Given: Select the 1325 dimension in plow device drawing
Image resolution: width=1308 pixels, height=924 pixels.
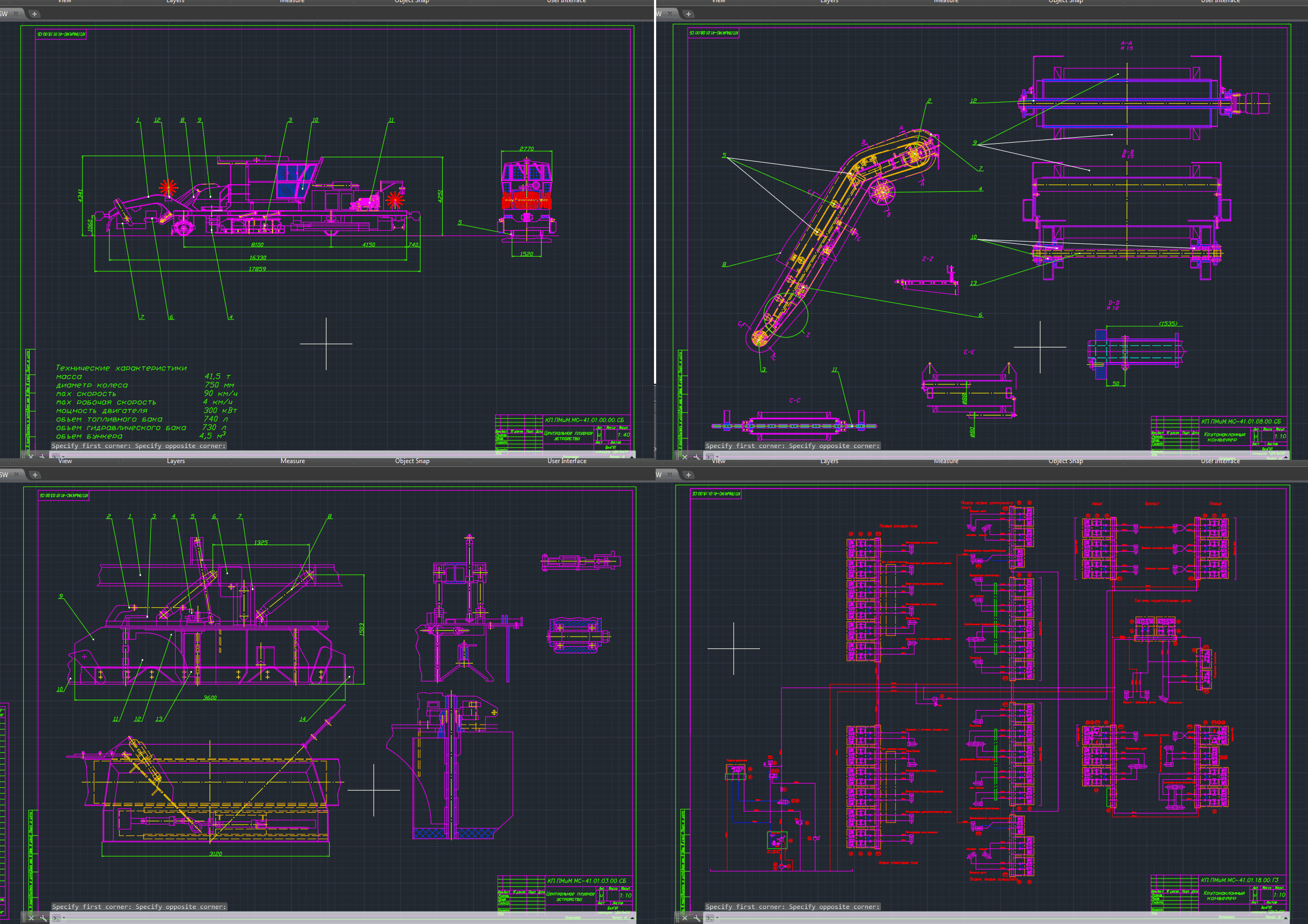Looking at the screenshot, I should pos(261,543).
